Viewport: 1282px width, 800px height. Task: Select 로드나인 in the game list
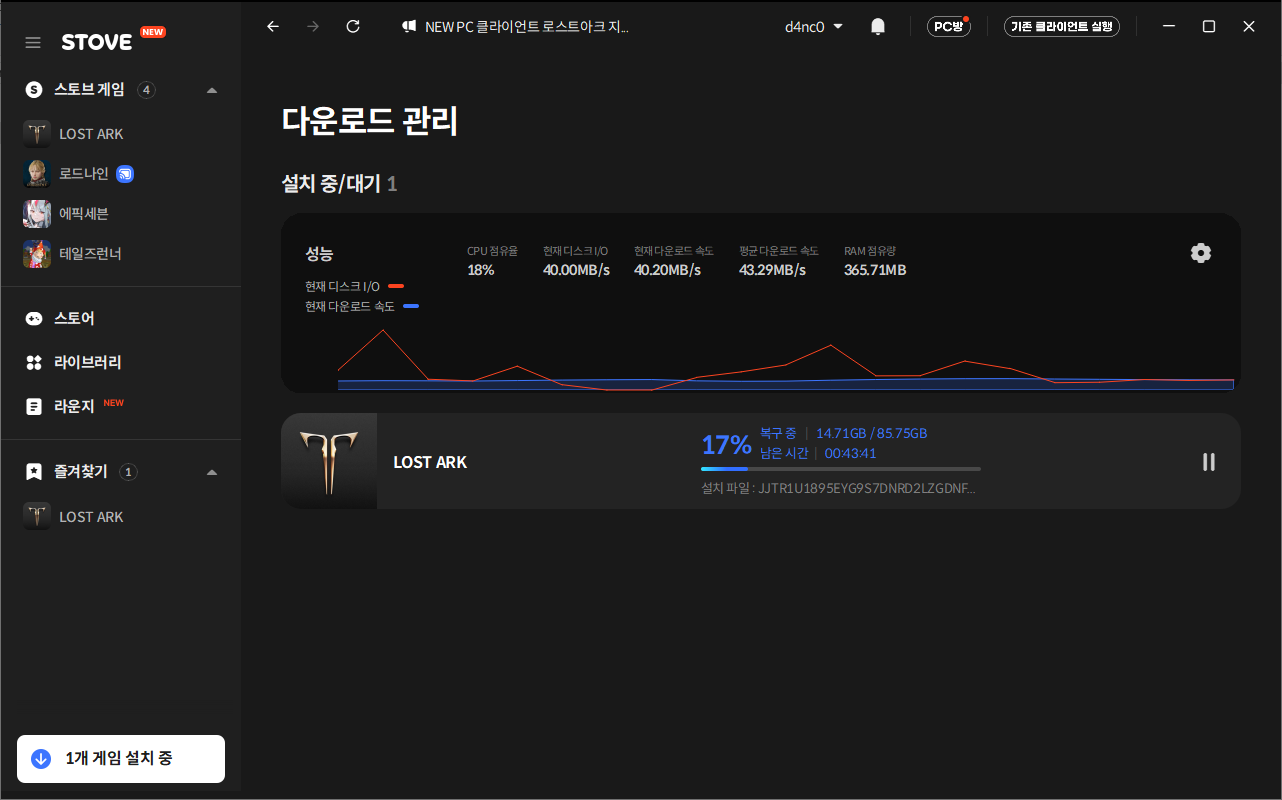[x=83, y=174]
